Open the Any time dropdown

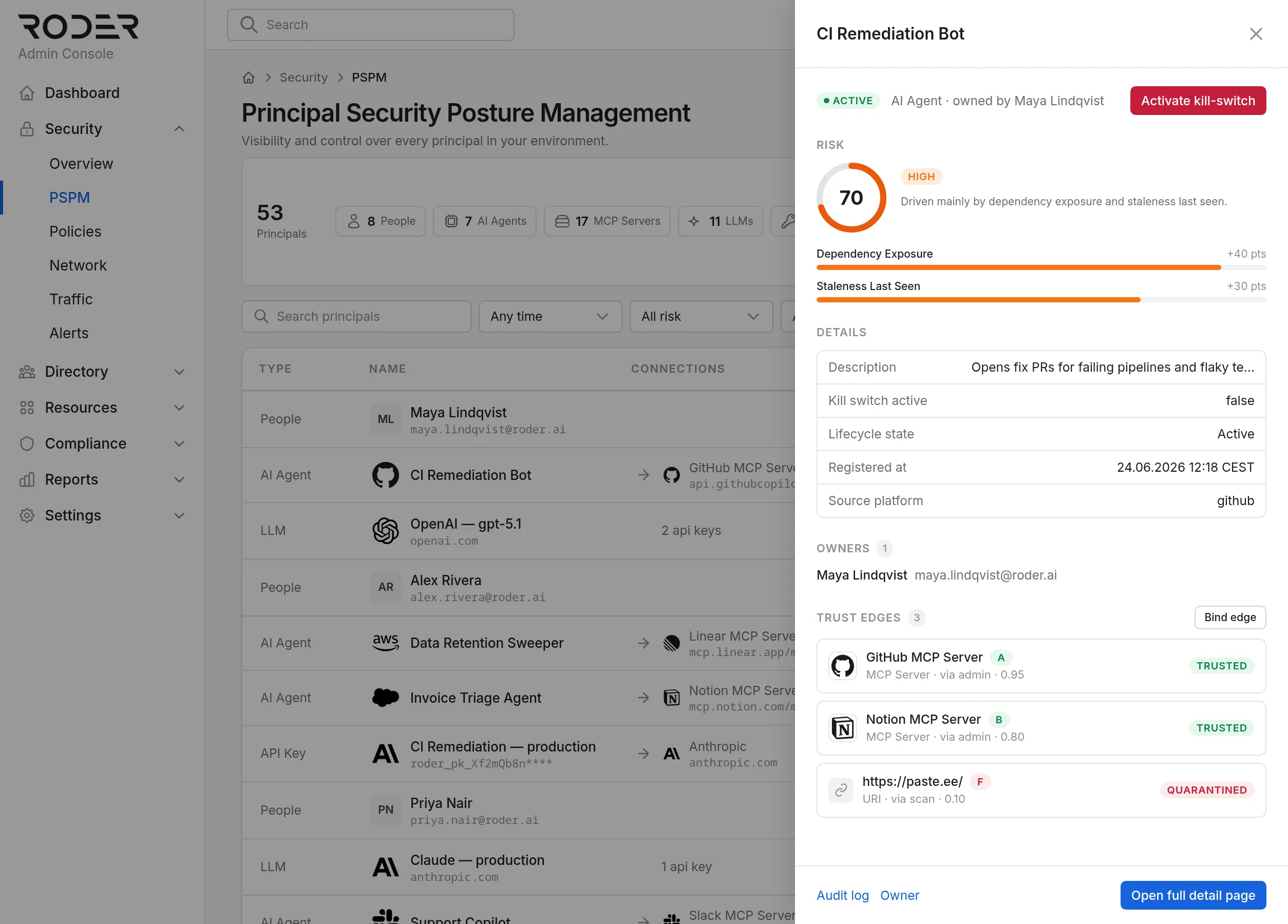coord(550,316)
